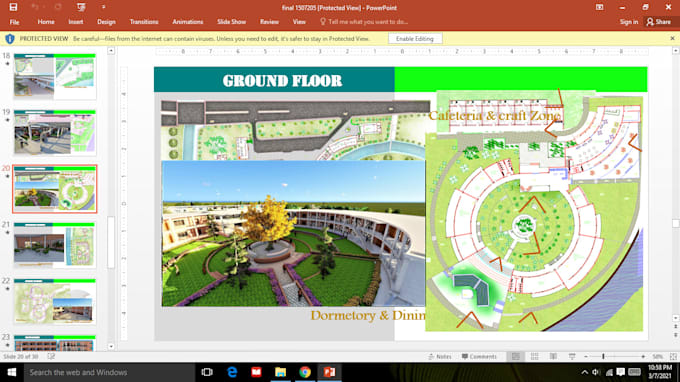The height and width of the screenshot is (382, 680).
Task: Select the Slide Show tab
Action: click(231, 22)
